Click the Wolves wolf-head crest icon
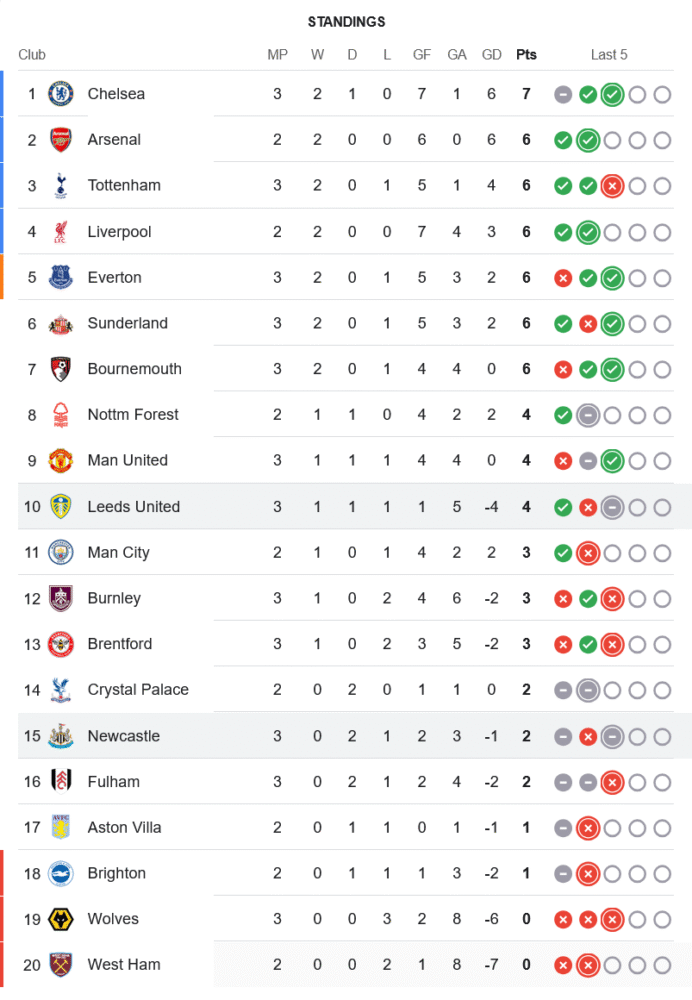 pos(61,919)
